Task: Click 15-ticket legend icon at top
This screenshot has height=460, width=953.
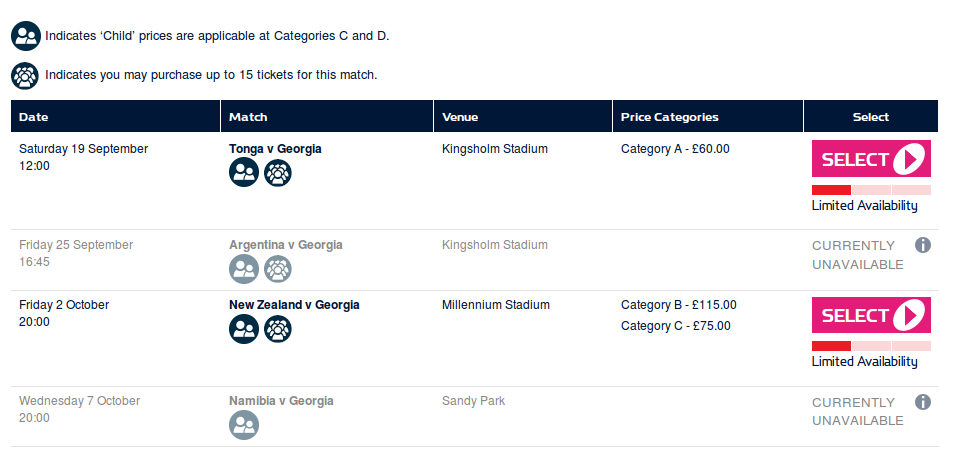Action: (25, 75)
